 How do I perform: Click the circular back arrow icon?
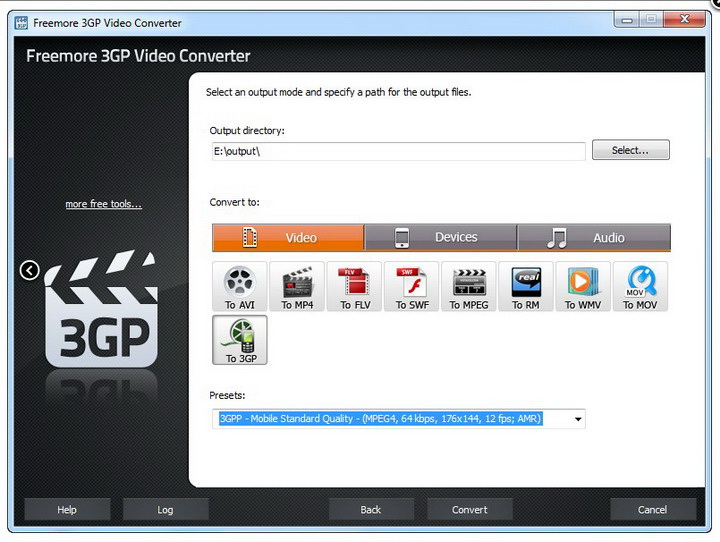click(x=29, y=270)
